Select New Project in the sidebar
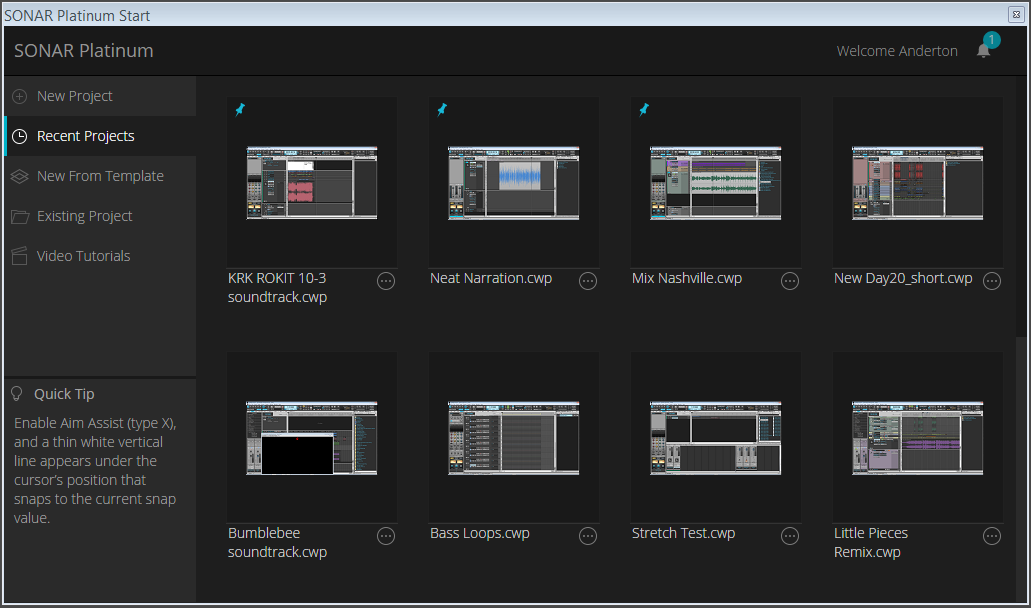 100,96
